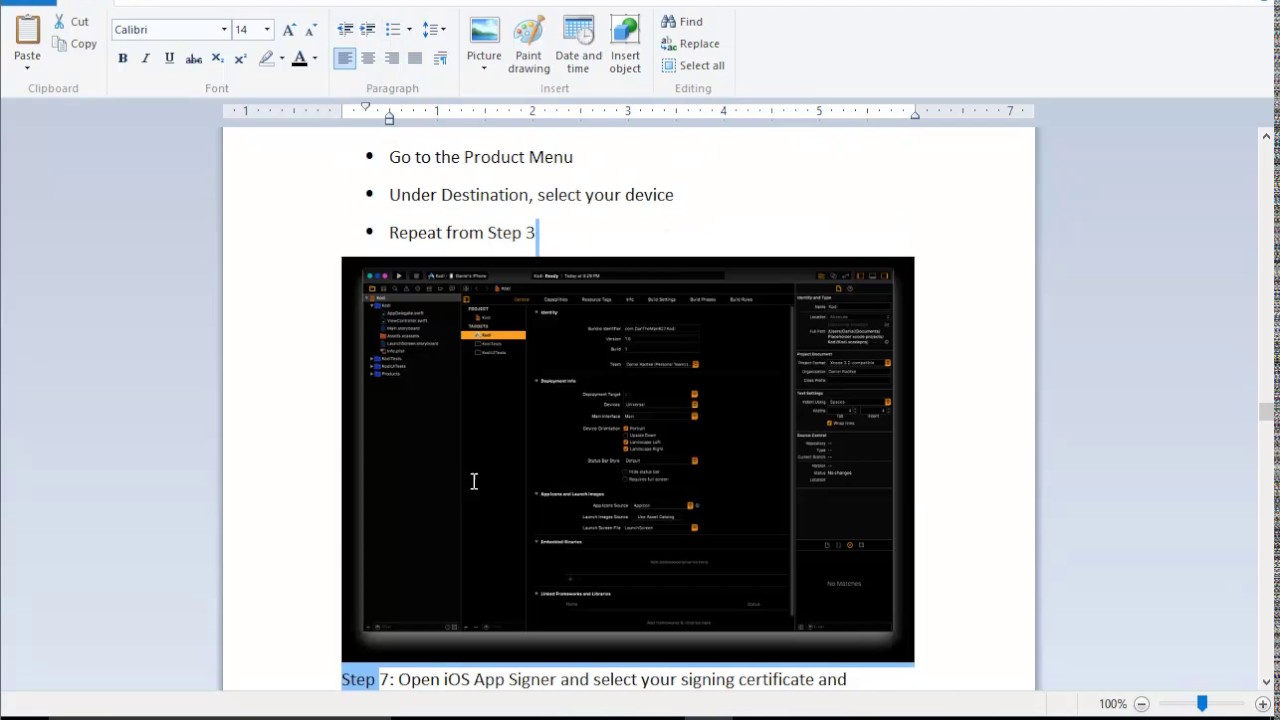Apply text highlight color
Viewport: 1280px width, 720px height.
coord(266,59)
